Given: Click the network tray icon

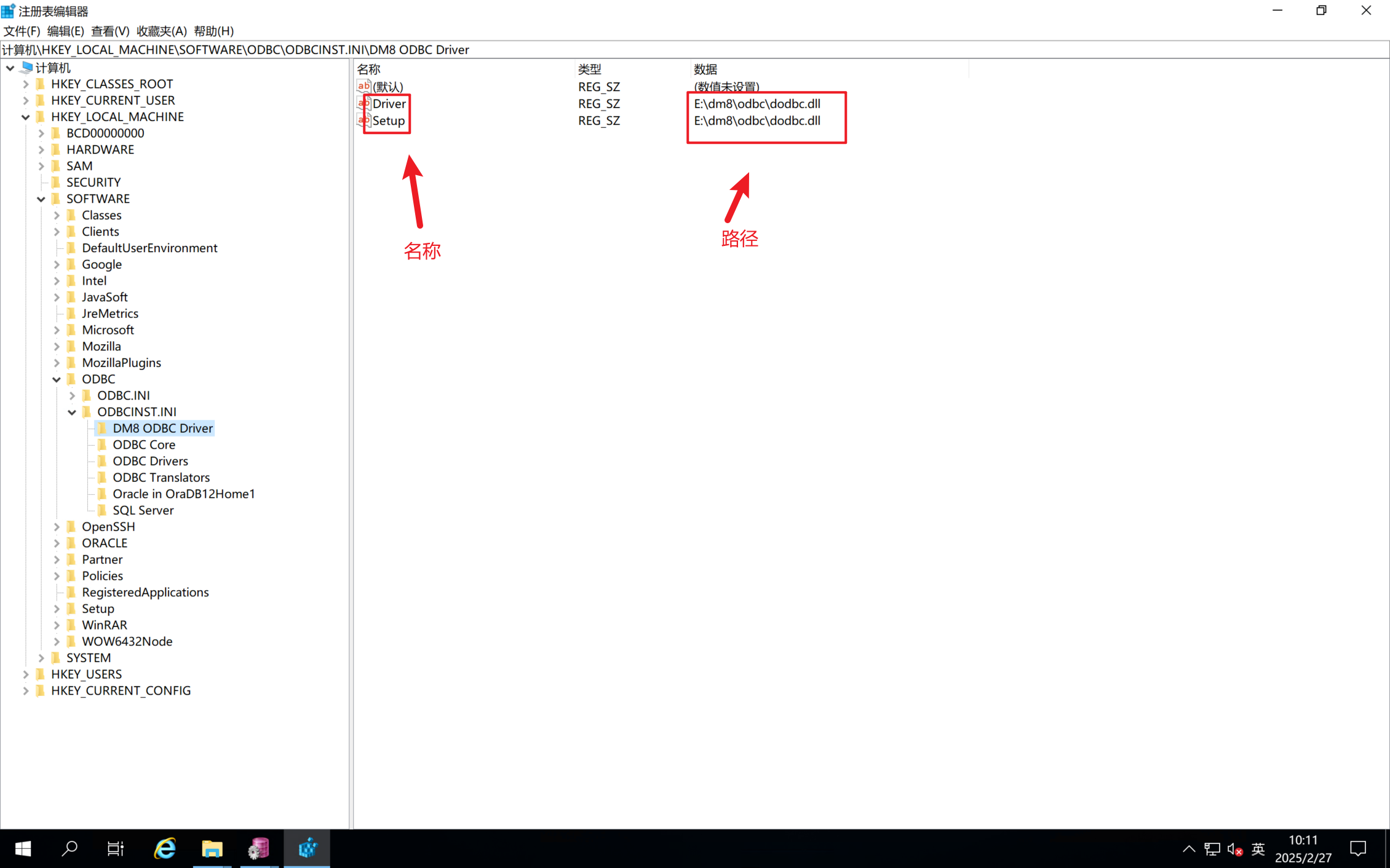Looking at the screenshot, I should click(1212, 849).
